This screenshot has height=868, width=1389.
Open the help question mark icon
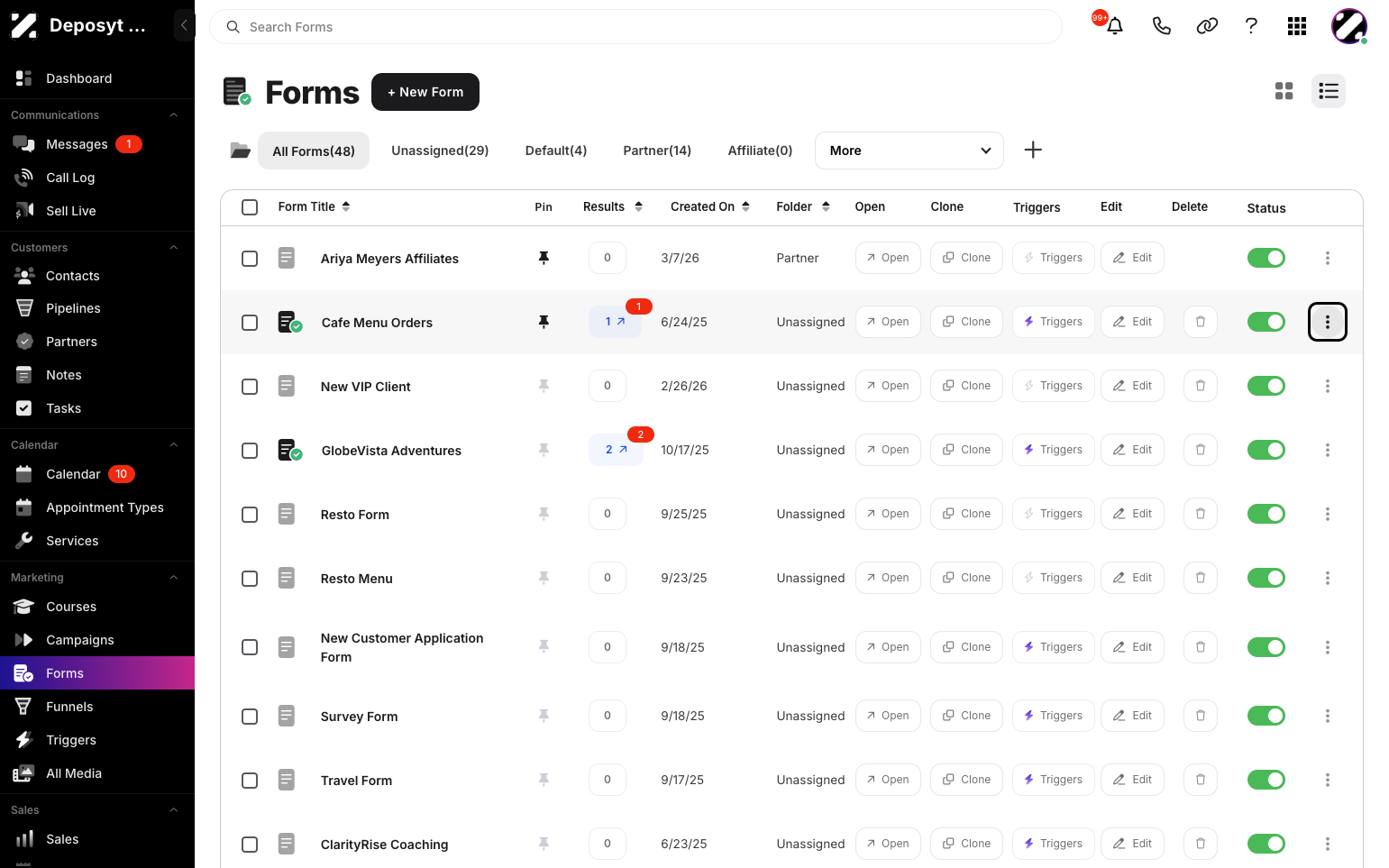(x=1251, y=26)
